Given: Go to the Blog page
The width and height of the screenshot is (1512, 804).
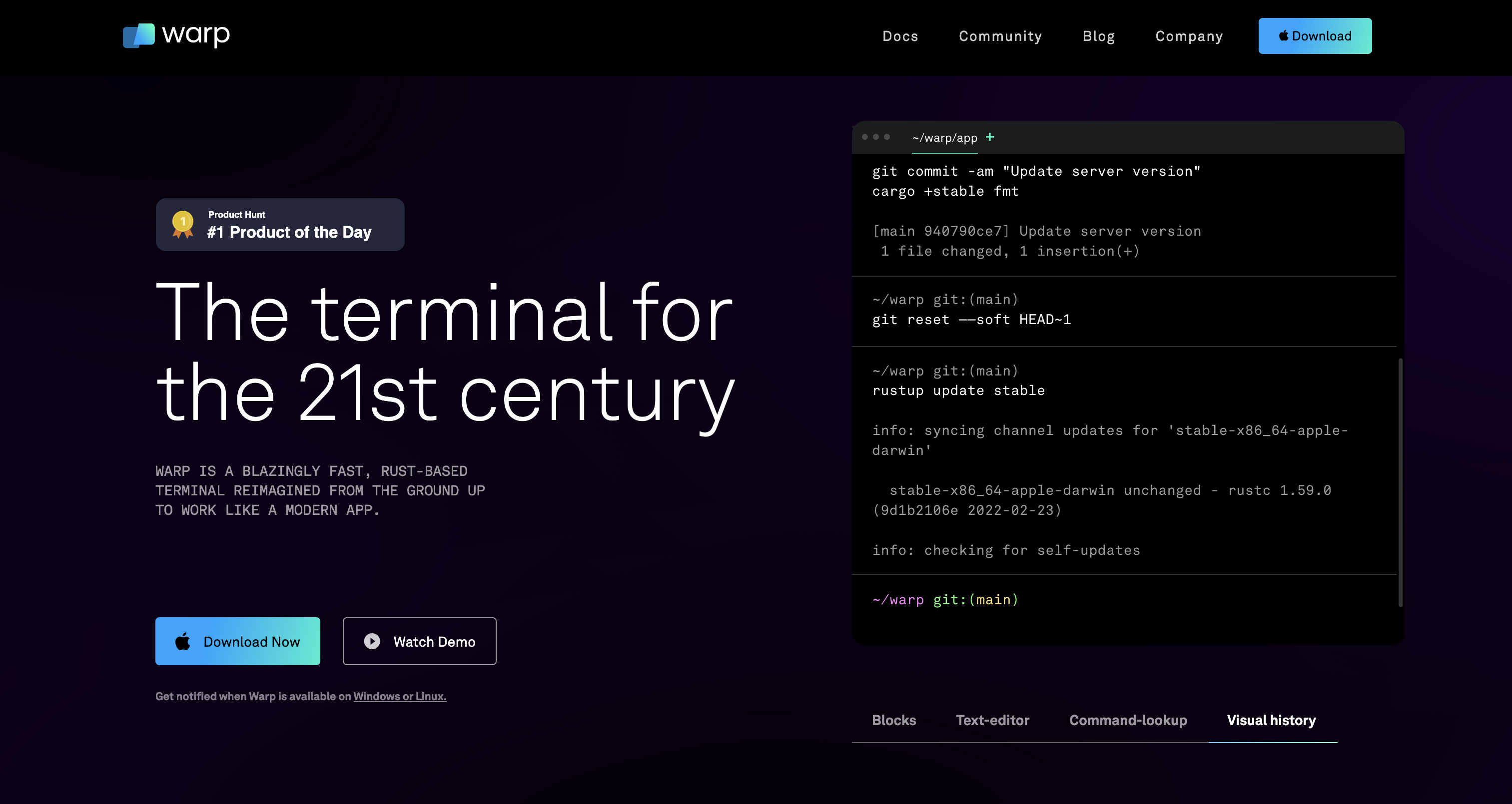Looking at the screenshot, I should click(x=1098, y=36).
